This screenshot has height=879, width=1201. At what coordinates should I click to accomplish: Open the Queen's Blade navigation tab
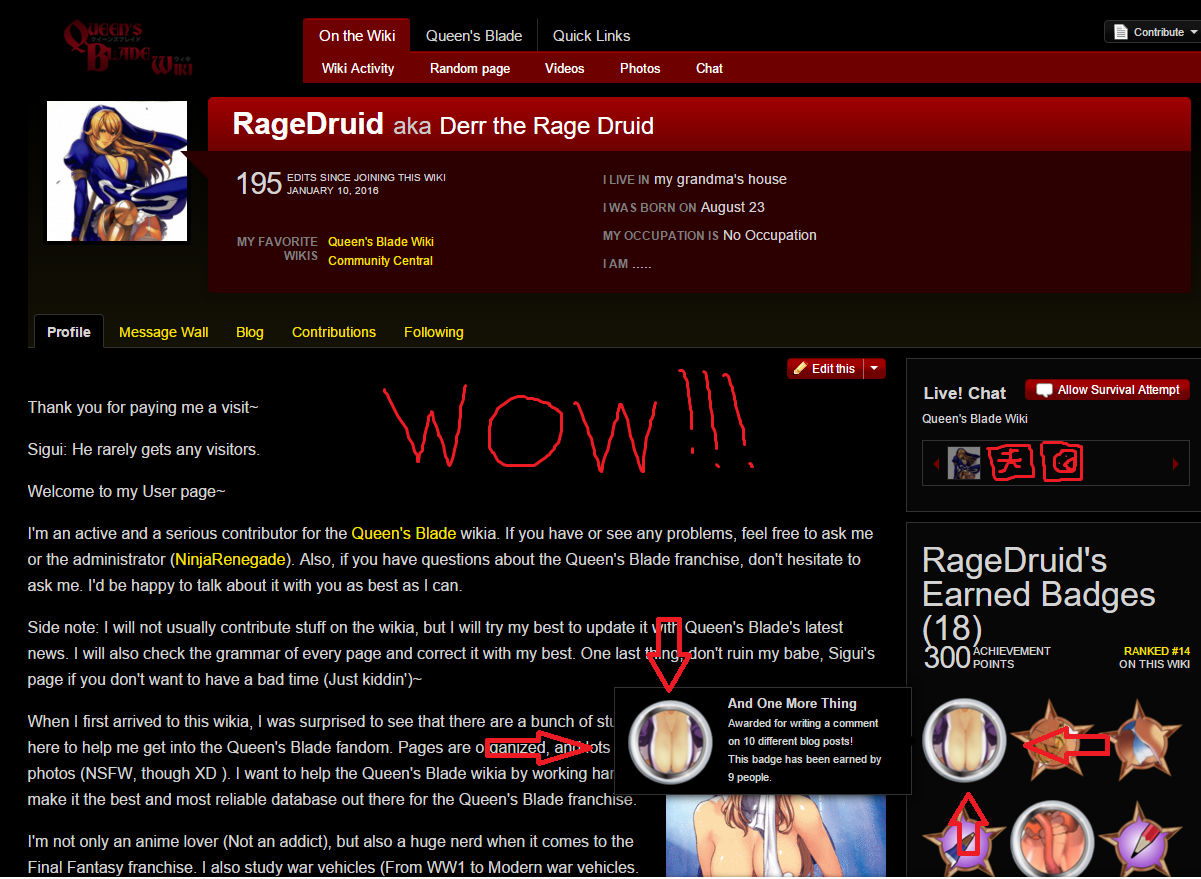point(474,35)
